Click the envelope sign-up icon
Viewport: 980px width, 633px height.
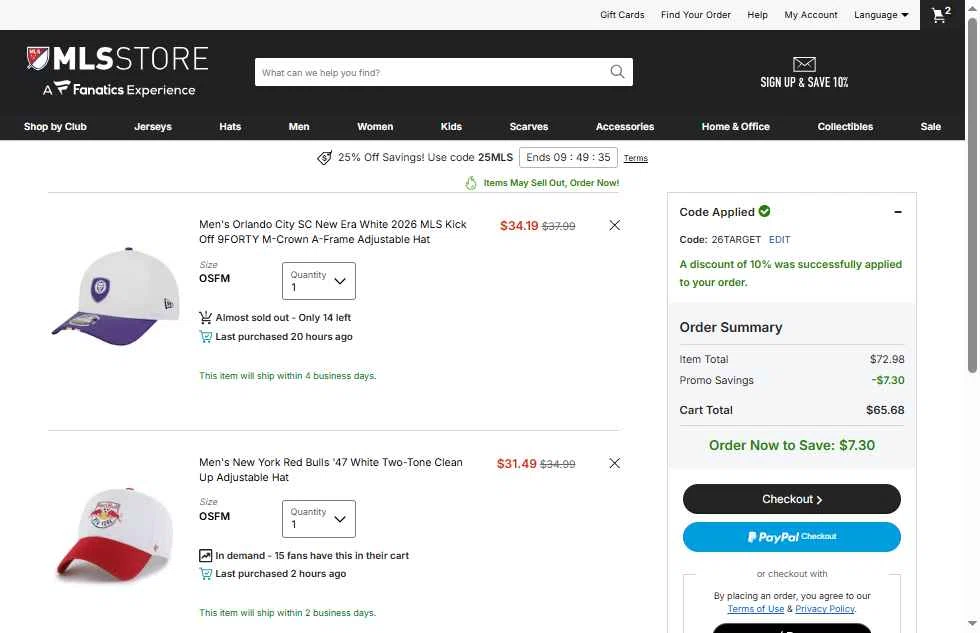tap(804, 64)
